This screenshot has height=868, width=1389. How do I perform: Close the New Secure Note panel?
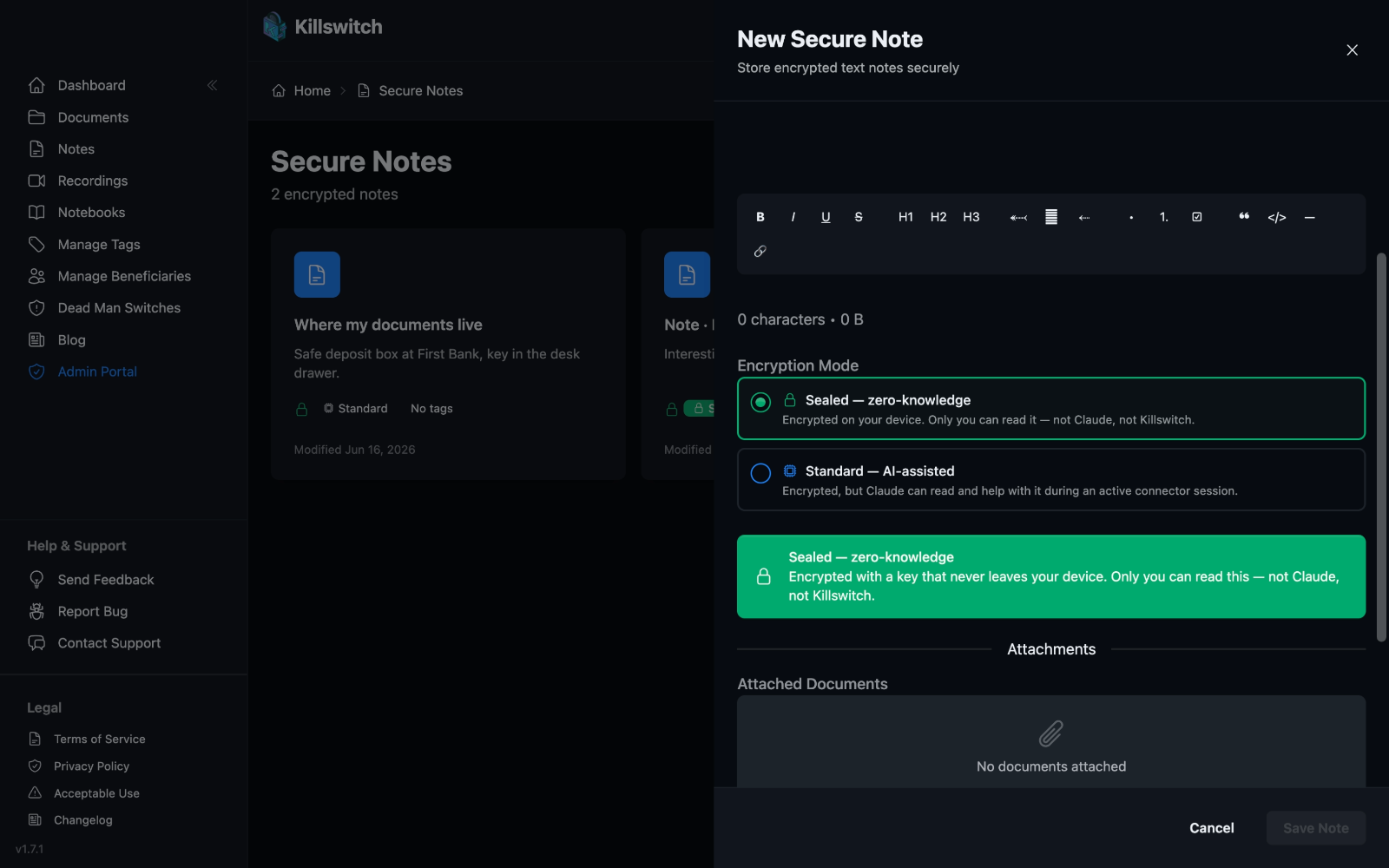1352,50
